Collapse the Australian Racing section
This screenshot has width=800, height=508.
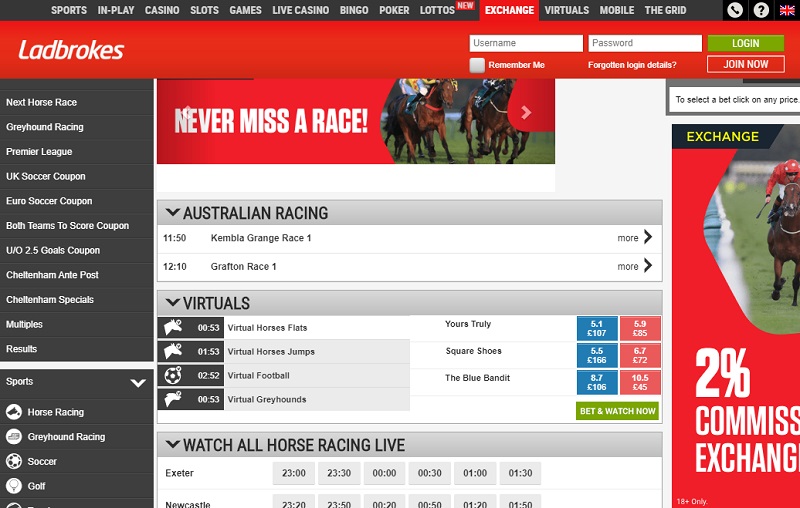(173, 212)
